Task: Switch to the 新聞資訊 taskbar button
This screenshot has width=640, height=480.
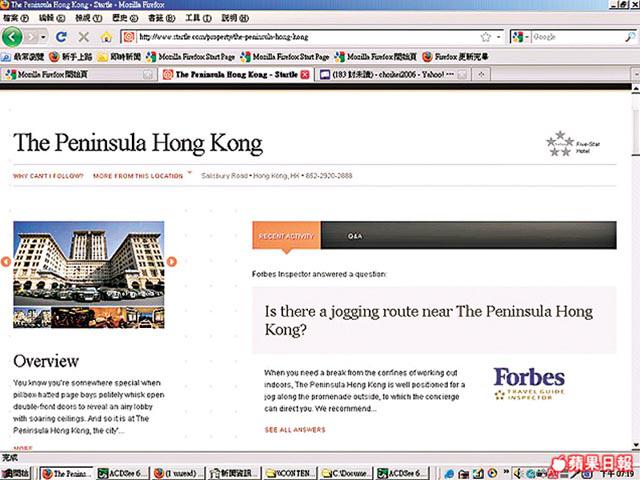Action: [x=233, y=473]
